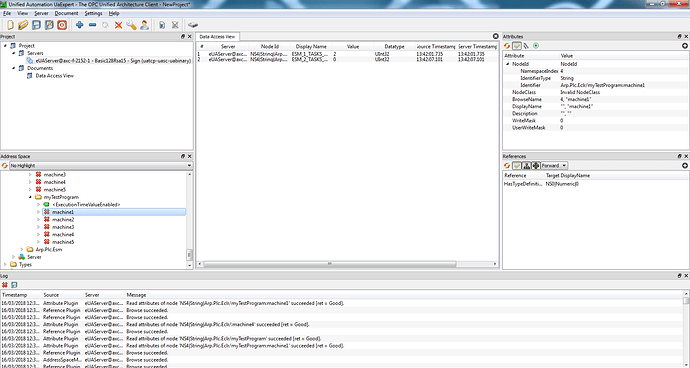
Task: Click the red stop/exit icon in the toolbar
Action: coord(62,25)
